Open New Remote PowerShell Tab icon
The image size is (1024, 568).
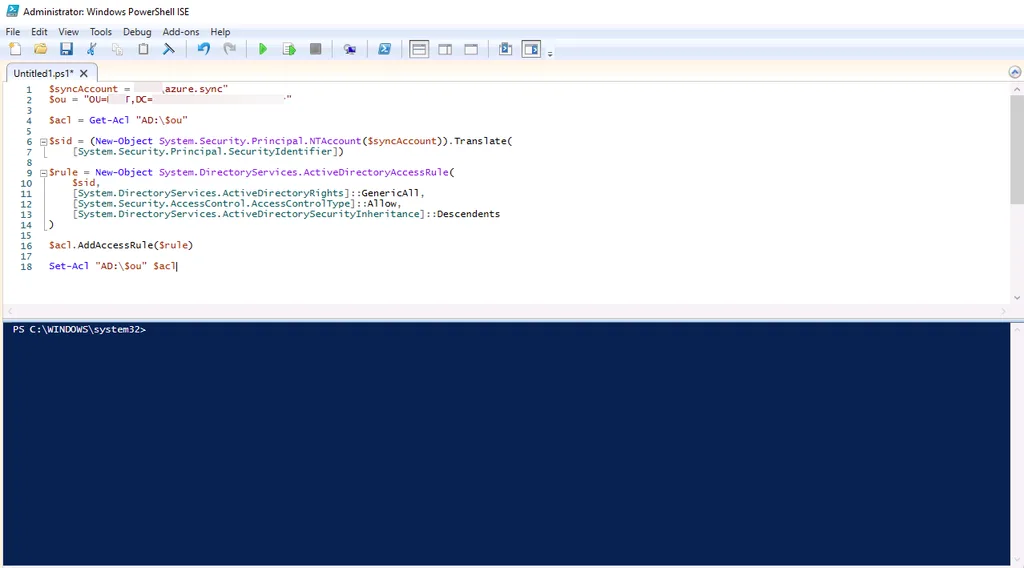(x=350, y=49)
